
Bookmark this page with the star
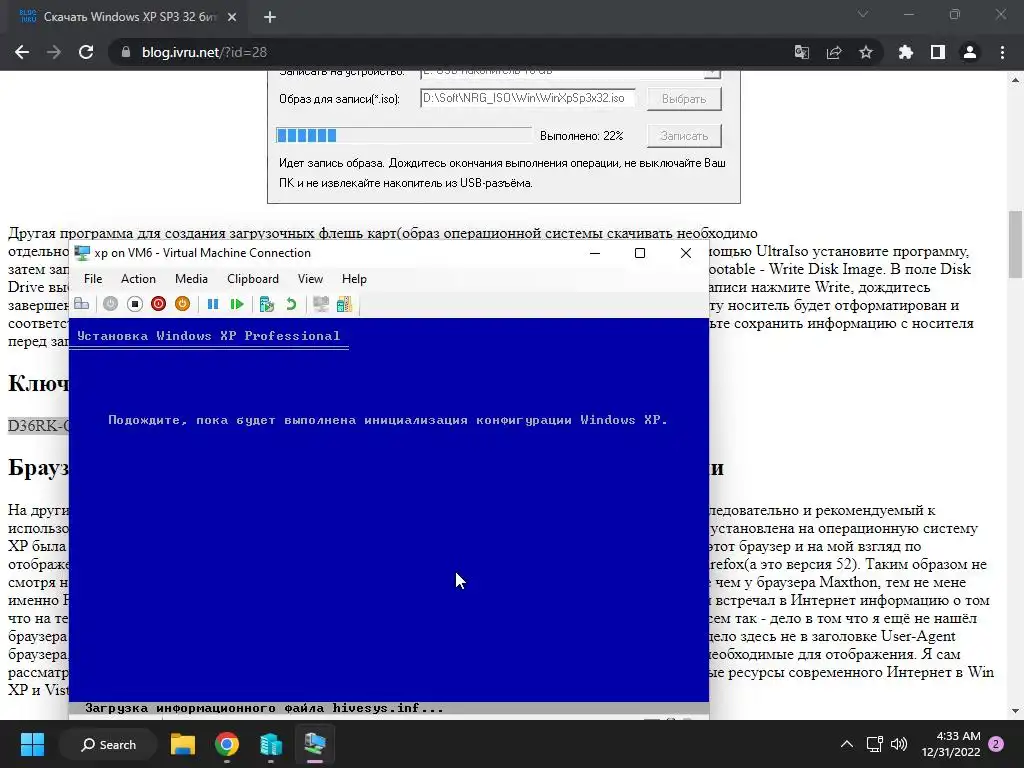point(866,52)
